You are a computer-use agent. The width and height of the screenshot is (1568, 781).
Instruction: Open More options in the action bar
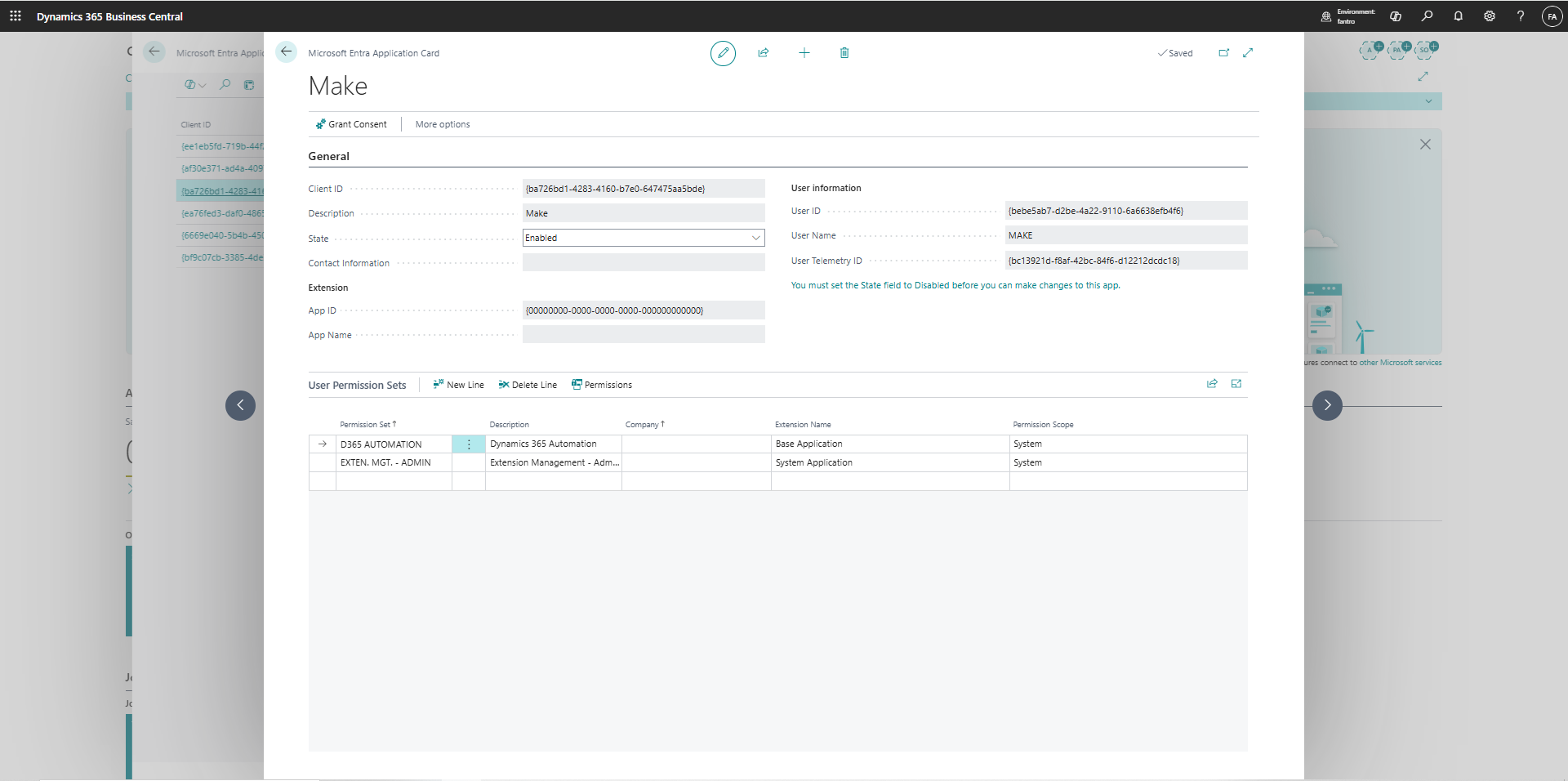point(443,124)
